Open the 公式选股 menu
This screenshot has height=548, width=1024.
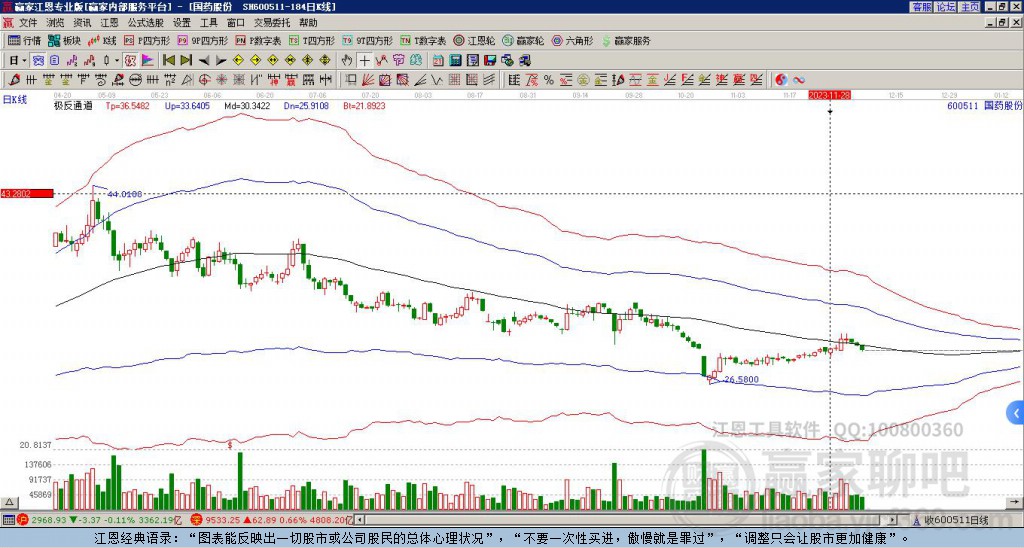(146, 23)
